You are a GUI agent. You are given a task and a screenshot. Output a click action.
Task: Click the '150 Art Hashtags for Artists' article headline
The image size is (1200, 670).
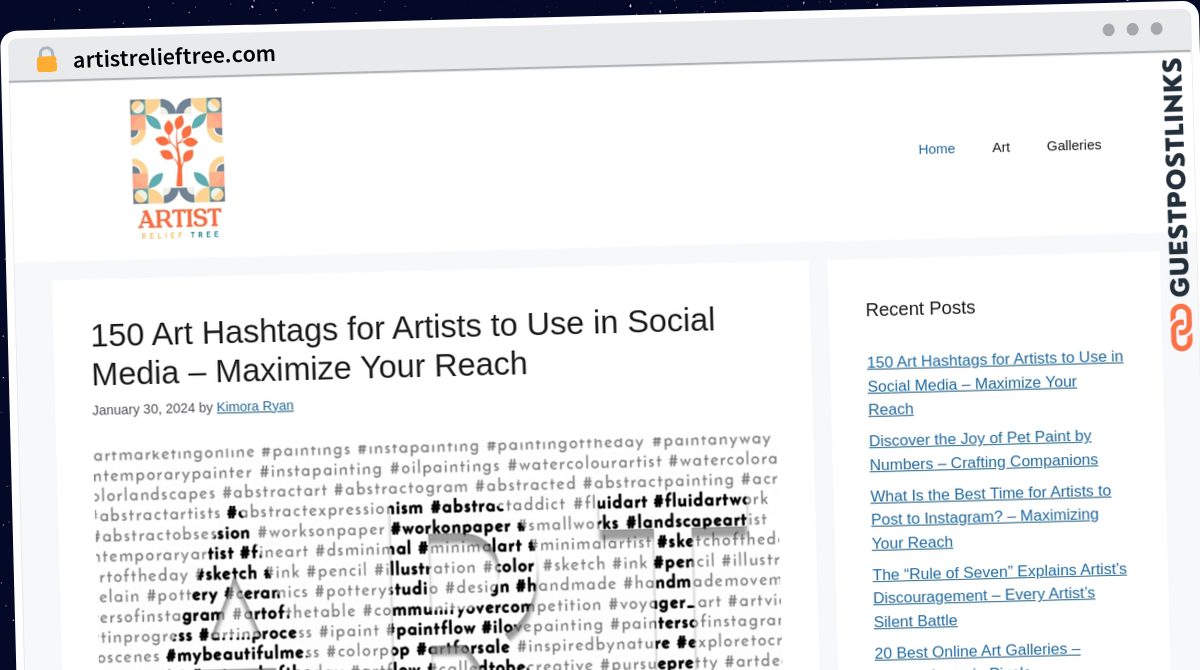404,345
